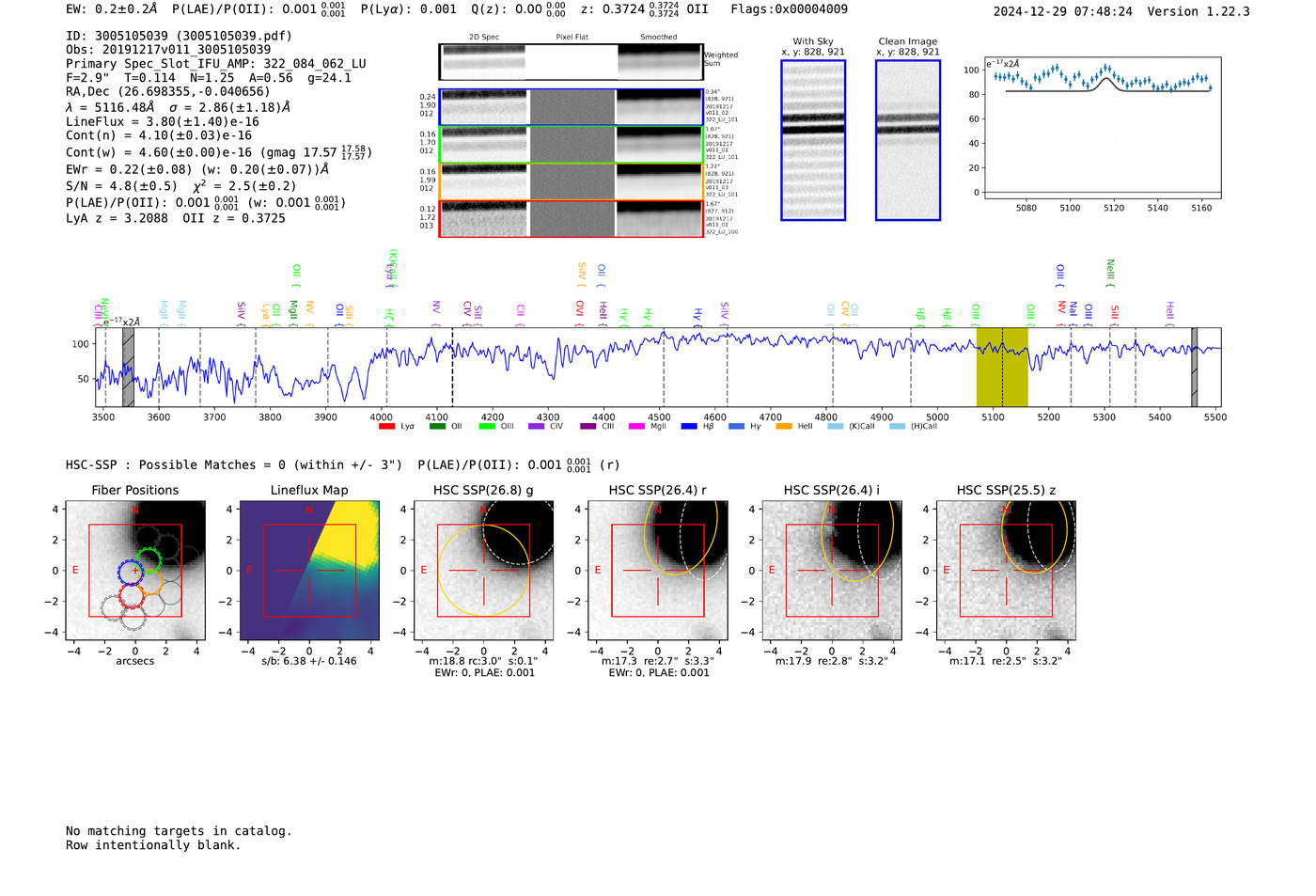The image size is (1316, 896).
Task: Click the CIV purple legend swatch
Action: (x=537, y=426)
